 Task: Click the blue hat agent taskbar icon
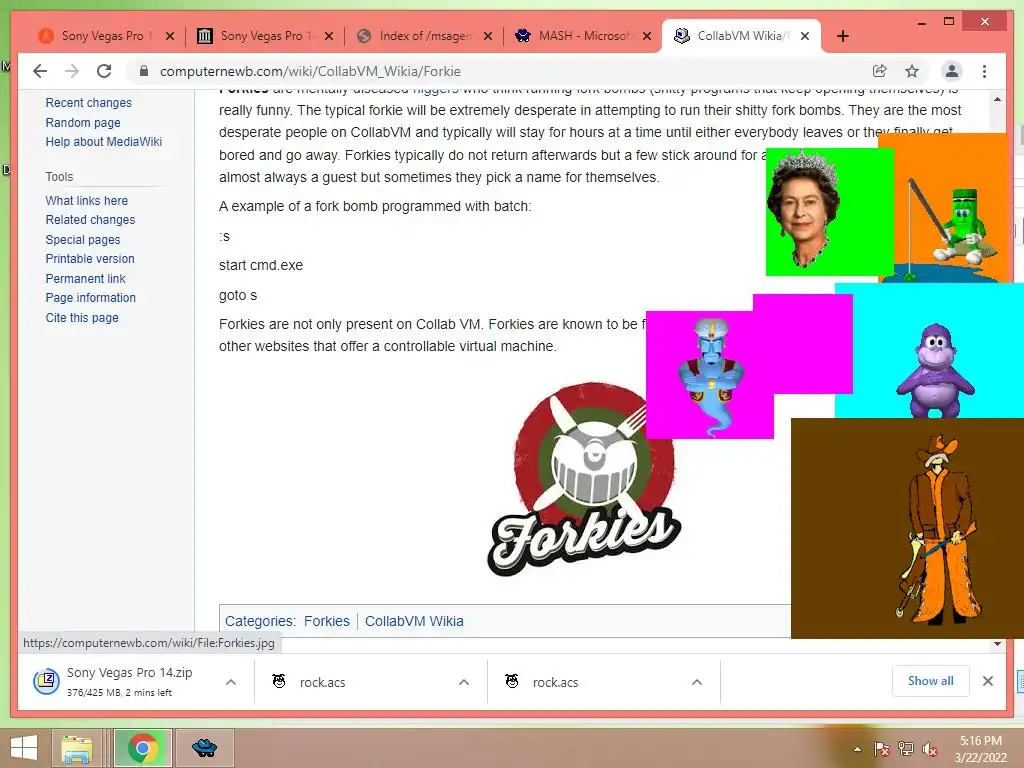204,748
